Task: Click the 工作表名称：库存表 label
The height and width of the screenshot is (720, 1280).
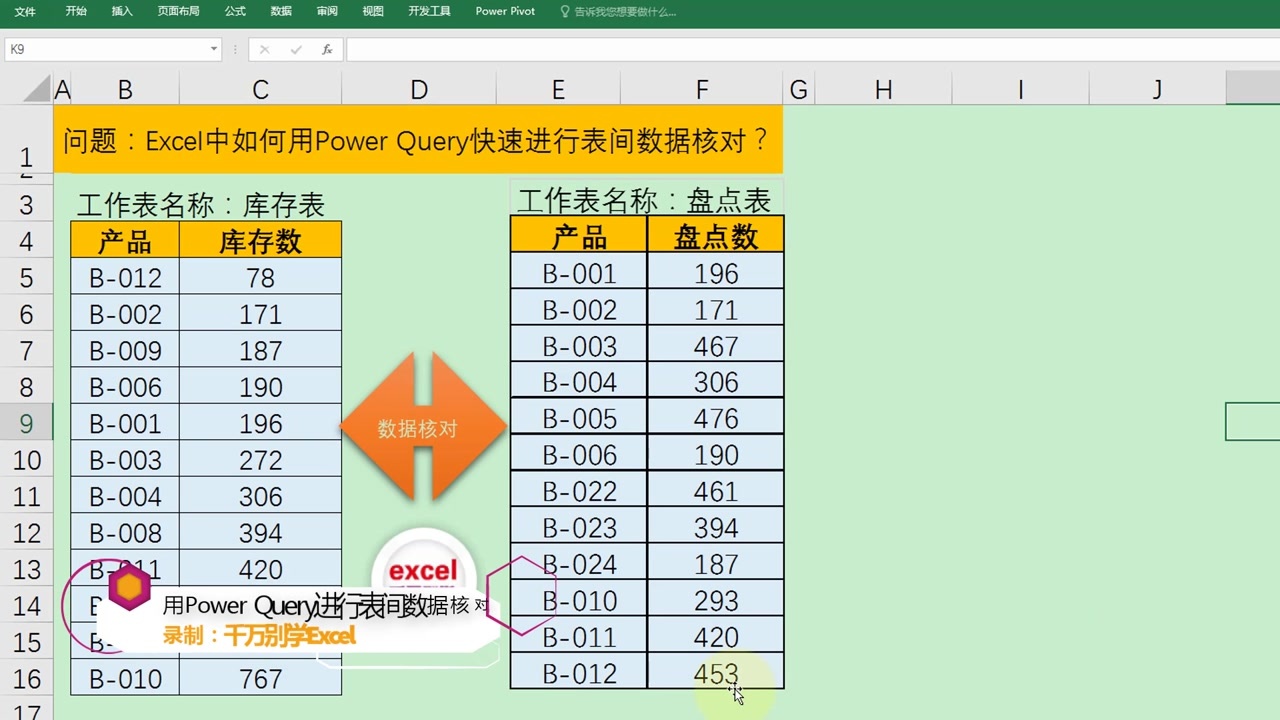Action: pyautogui.click(x=201, y=205)
